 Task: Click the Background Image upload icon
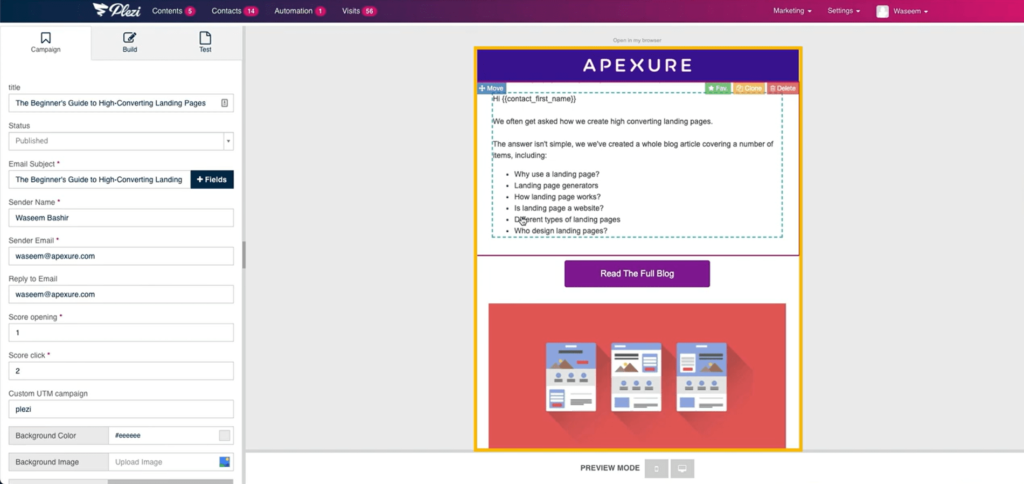(225, 462)
